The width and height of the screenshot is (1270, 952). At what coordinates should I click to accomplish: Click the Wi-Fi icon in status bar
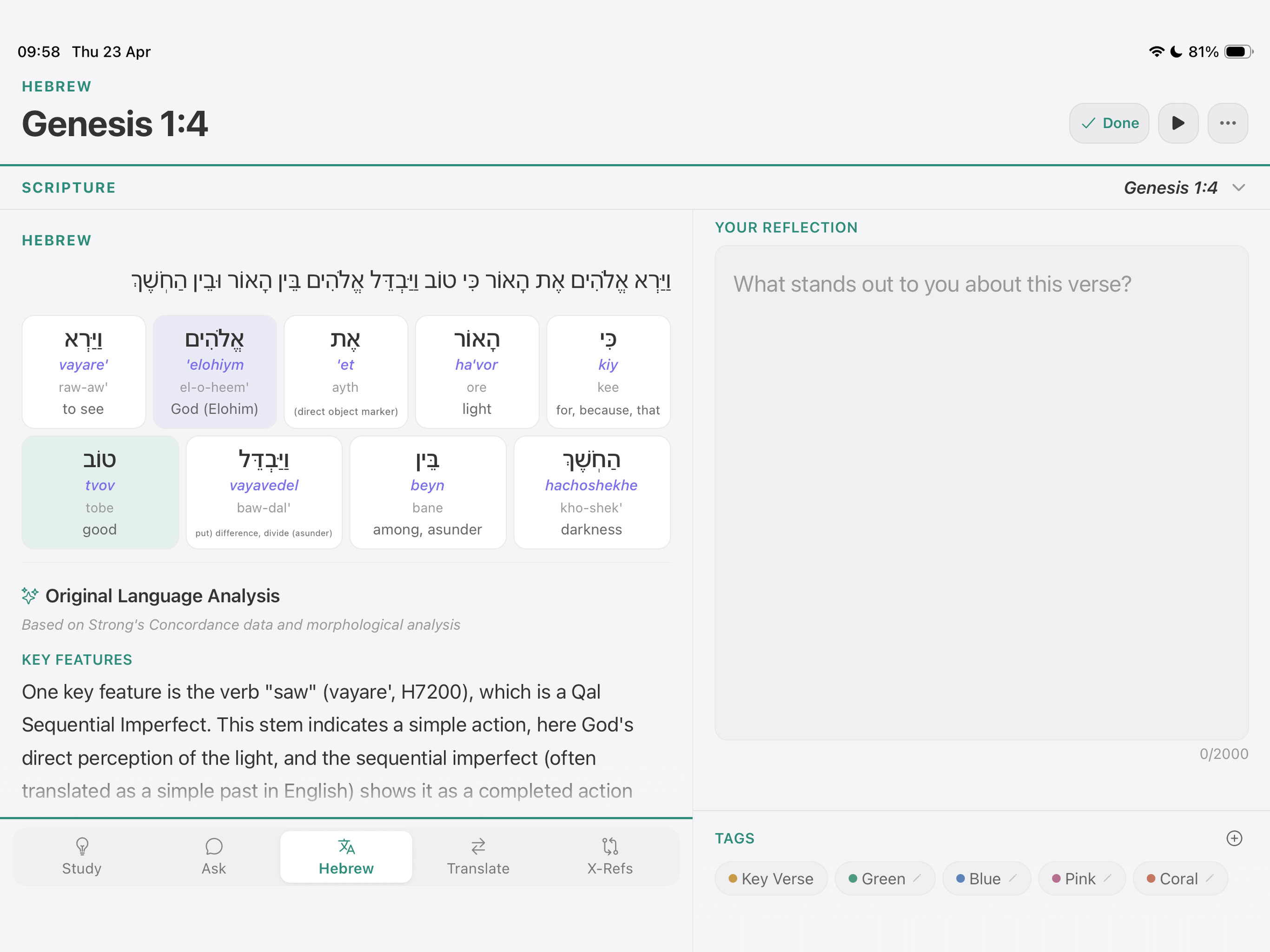[1156, 52]
